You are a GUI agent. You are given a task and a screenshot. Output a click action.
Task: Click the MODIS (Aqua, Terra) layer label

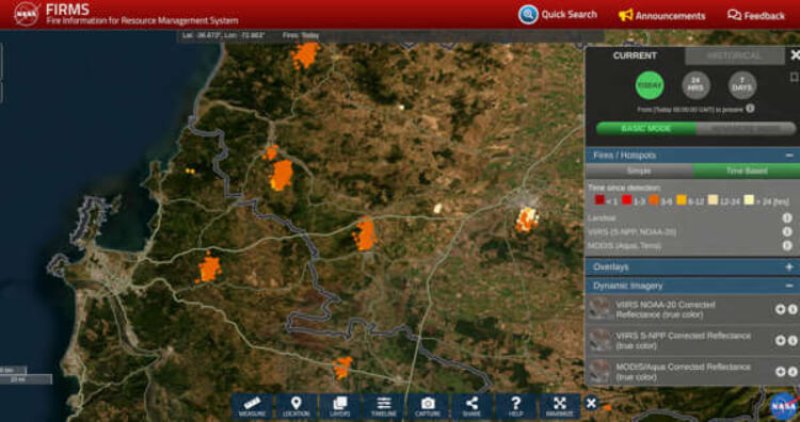coord(624,246)
